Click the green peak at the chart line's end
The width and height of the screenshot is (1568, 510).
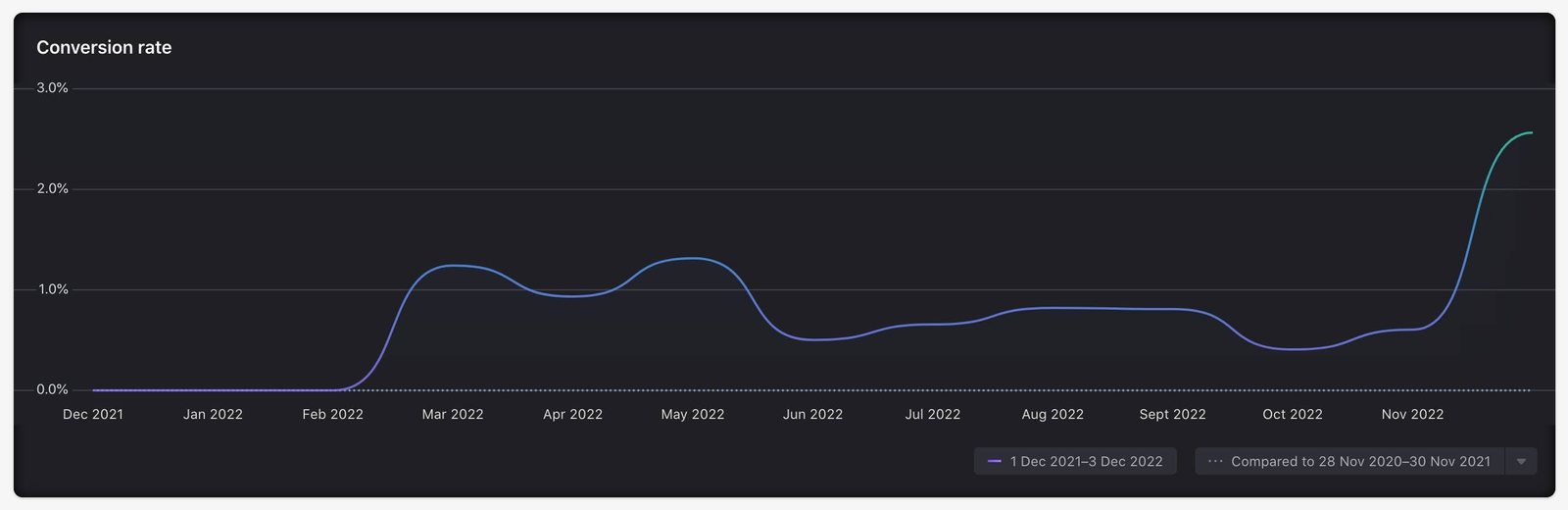(1529, 133)
